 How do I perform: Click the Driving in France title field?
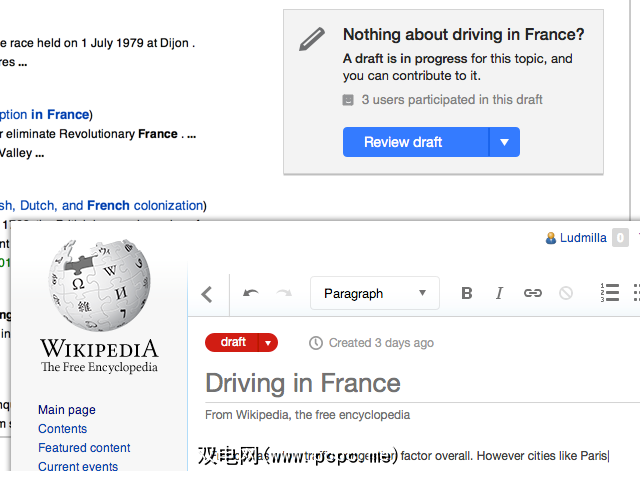click(x=303, y=383)
